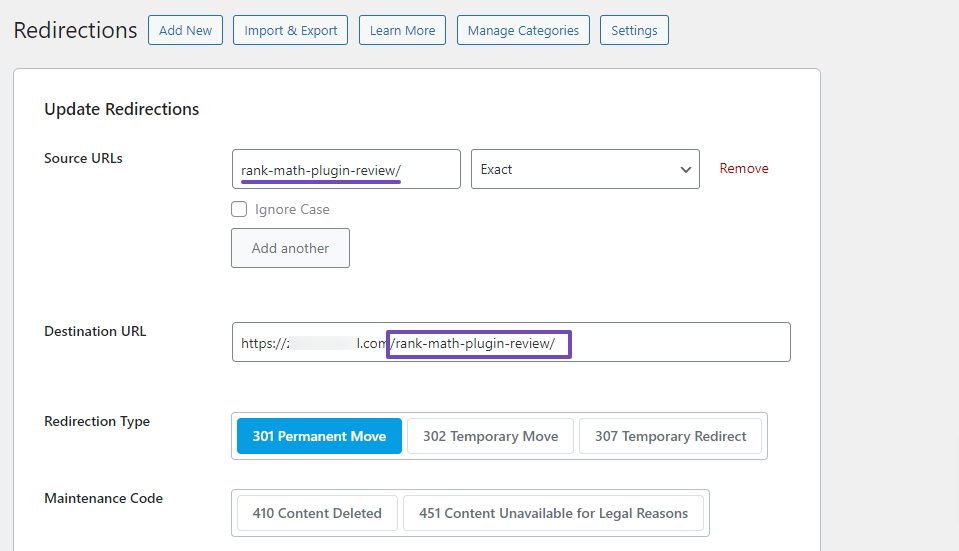Focus the Destination URL field
This screenshot has width=959, height=551.
click(x=511, y=342)
